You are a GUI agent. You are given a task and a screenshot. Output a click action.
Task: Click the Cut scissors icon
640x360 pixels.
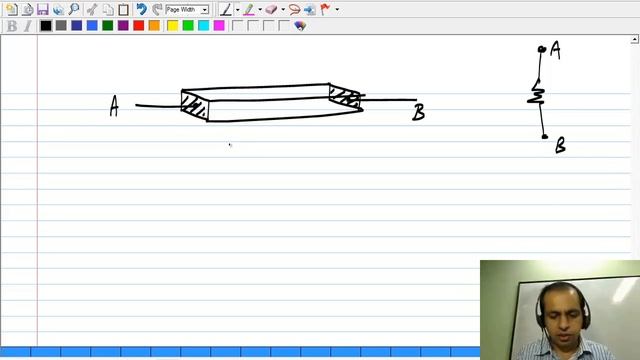[x=92, y=9]
